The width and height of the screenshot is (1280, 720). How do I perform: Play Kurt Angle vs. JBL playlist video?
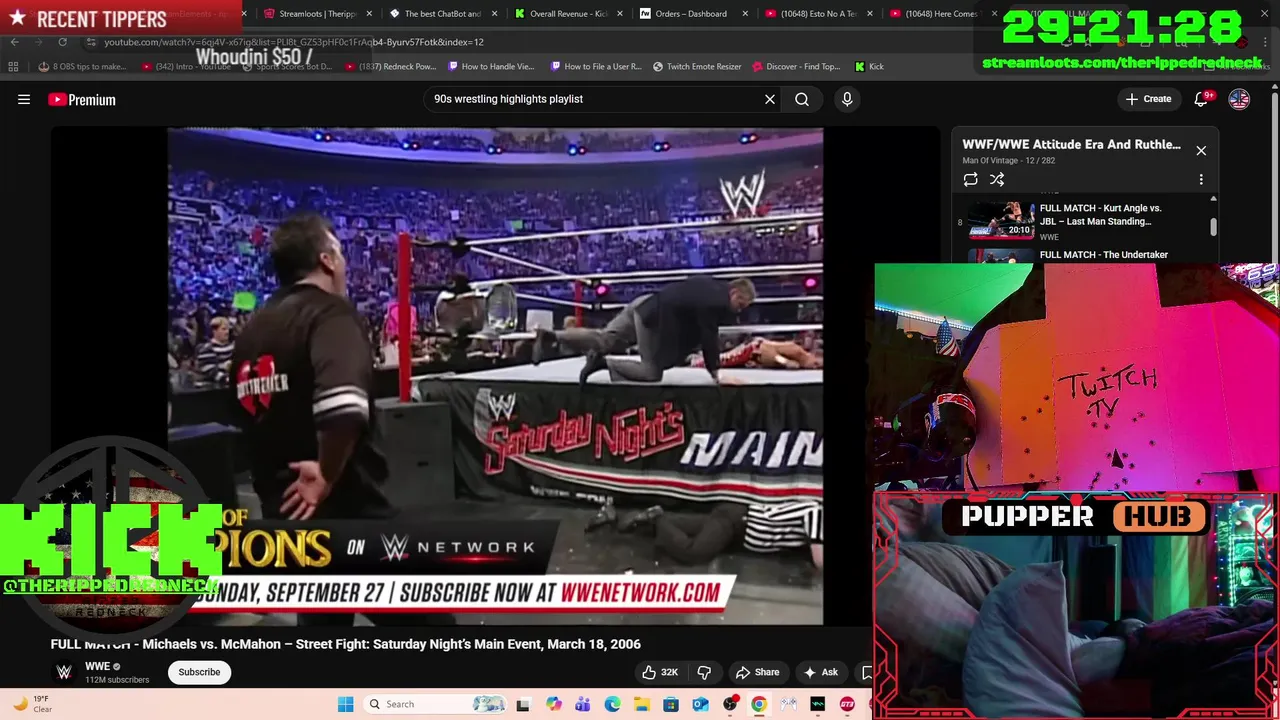(x=1085, y=221)
